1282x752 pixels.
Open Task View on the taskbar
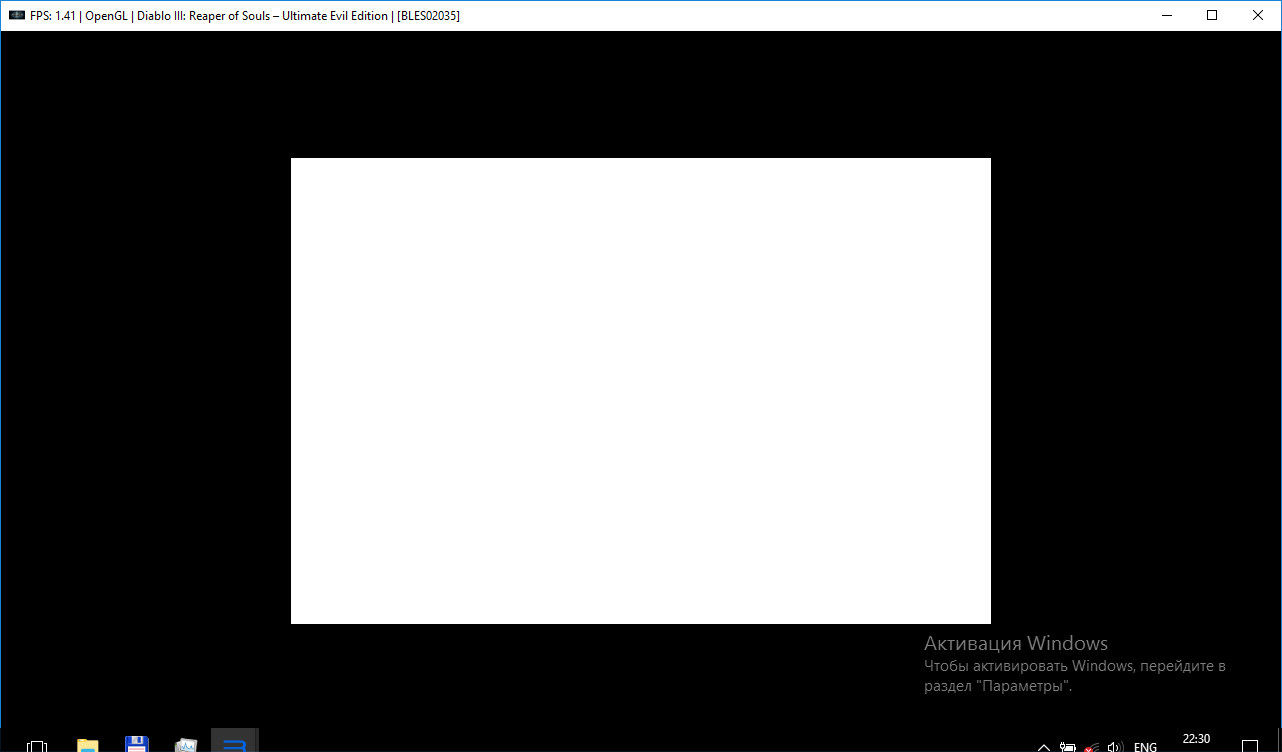pos(37,745)
